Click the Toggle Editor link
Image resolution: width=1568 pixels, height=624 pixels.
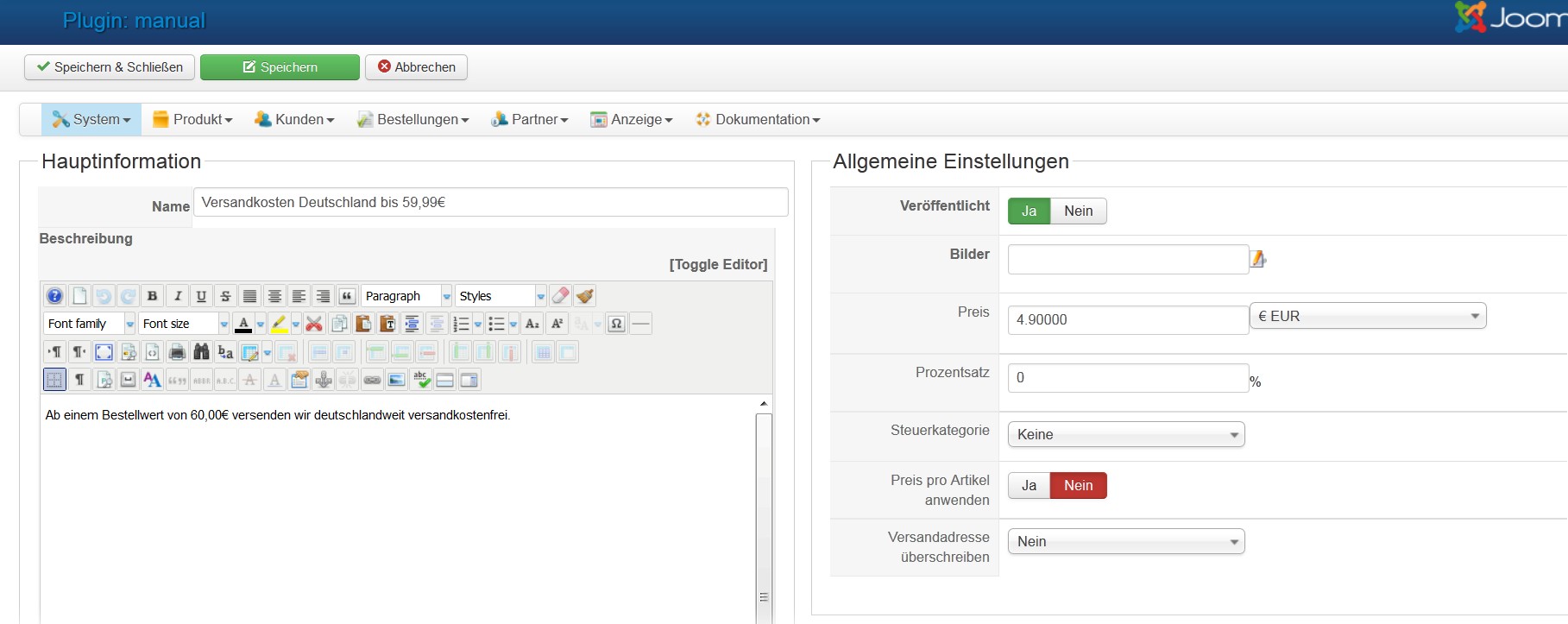(x=718, y=265)
